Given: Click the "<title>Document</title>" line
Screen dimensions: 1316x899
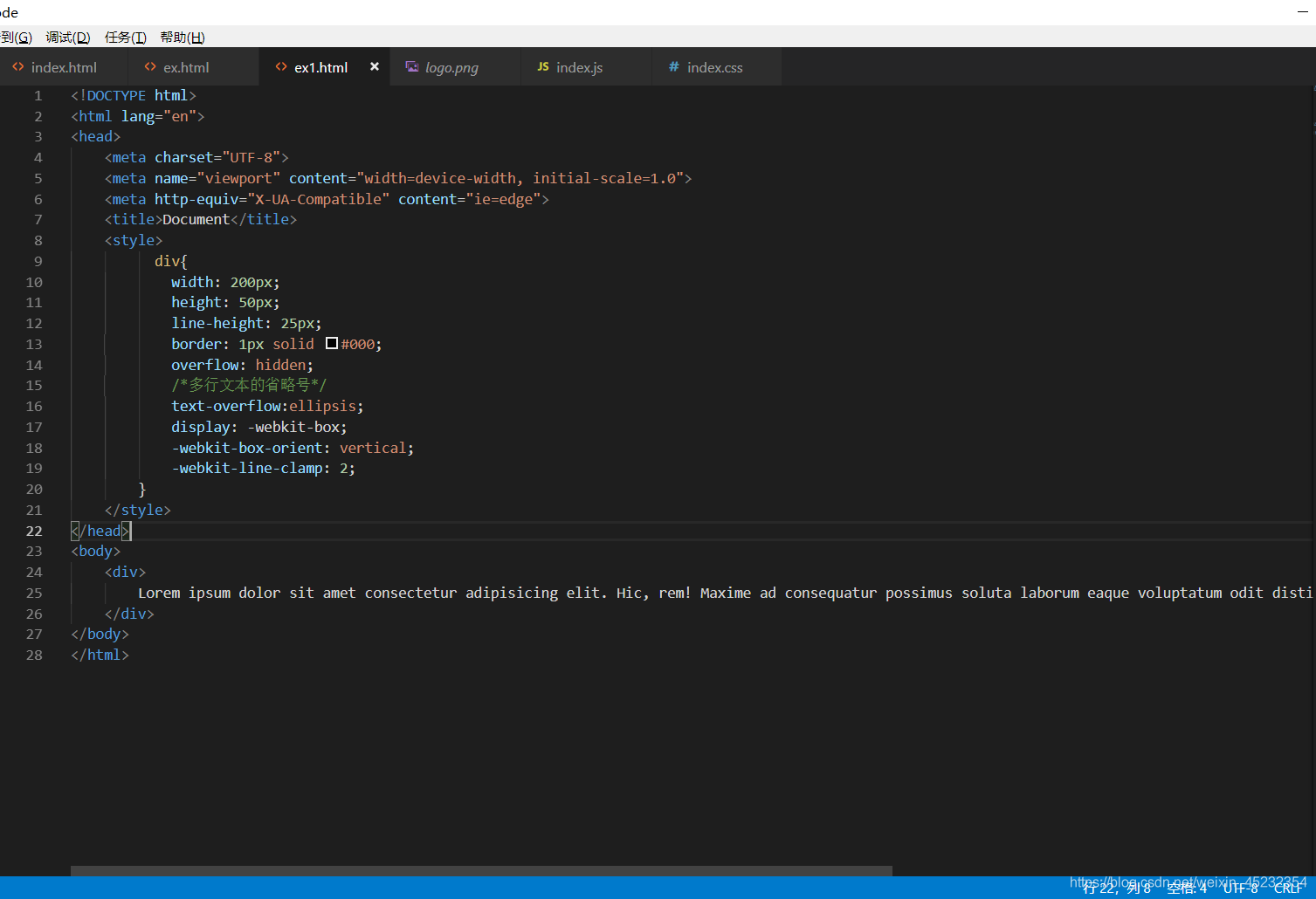Looking at the screenshot, I should click(x=201, y=219).
